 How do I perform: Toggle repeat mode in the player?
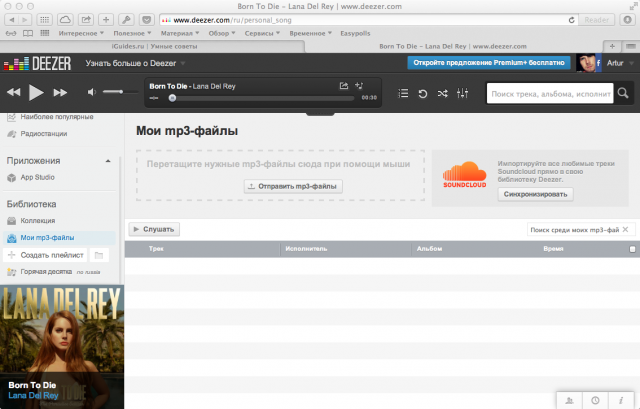(x=423, y=93)
